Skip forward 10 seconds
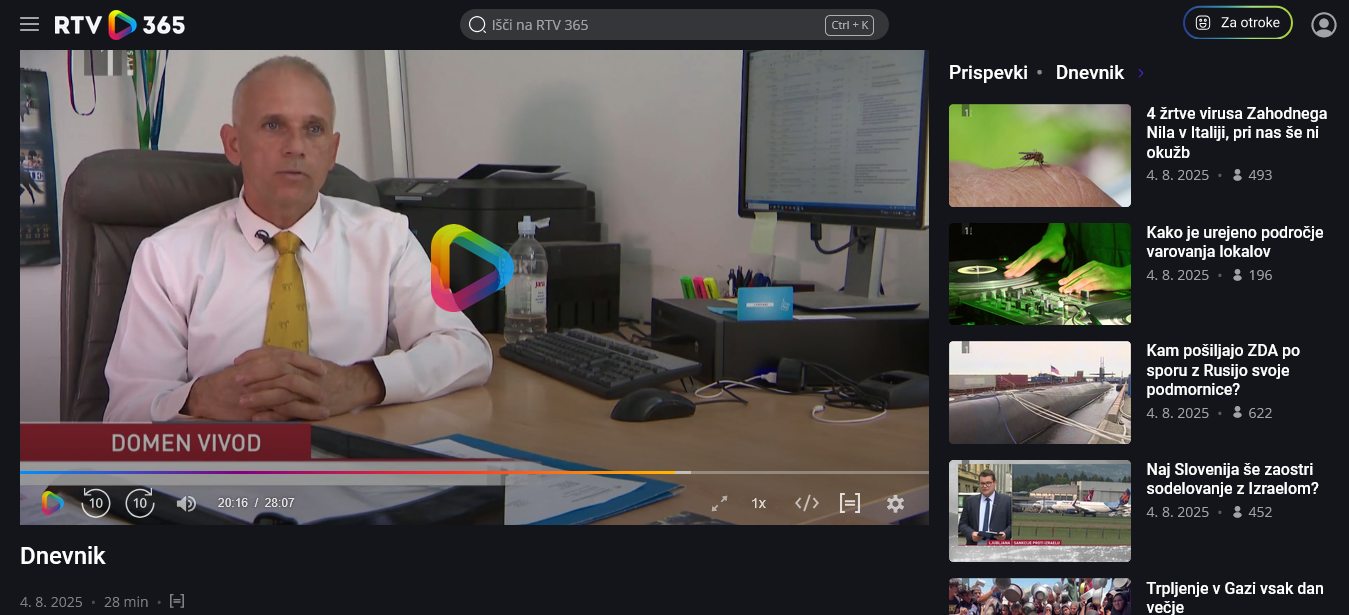 (x=140, y=503)
